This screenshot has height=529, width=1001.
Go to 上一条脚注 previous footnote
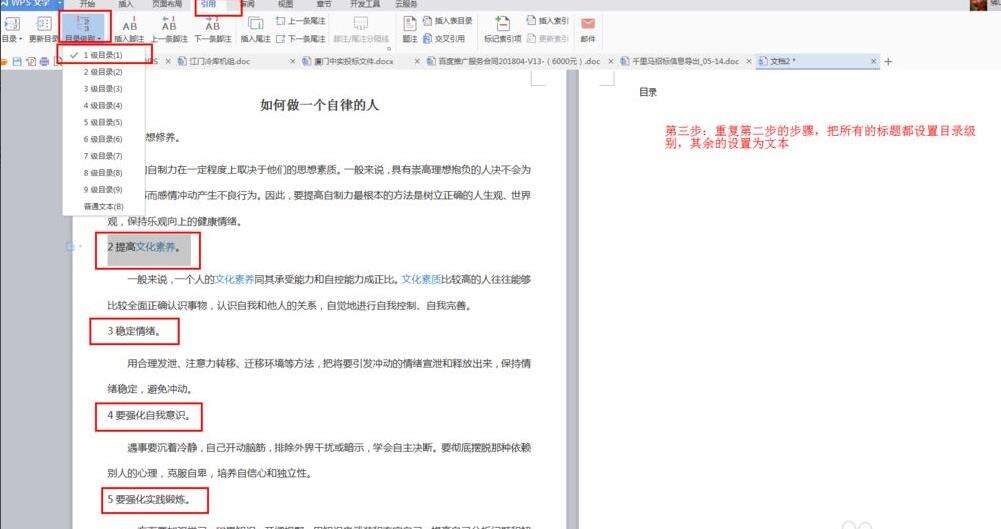tap(169, 29)
